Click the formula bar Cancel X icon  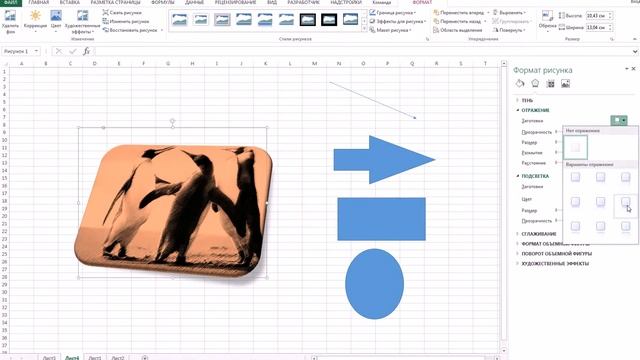pos(59,51)
